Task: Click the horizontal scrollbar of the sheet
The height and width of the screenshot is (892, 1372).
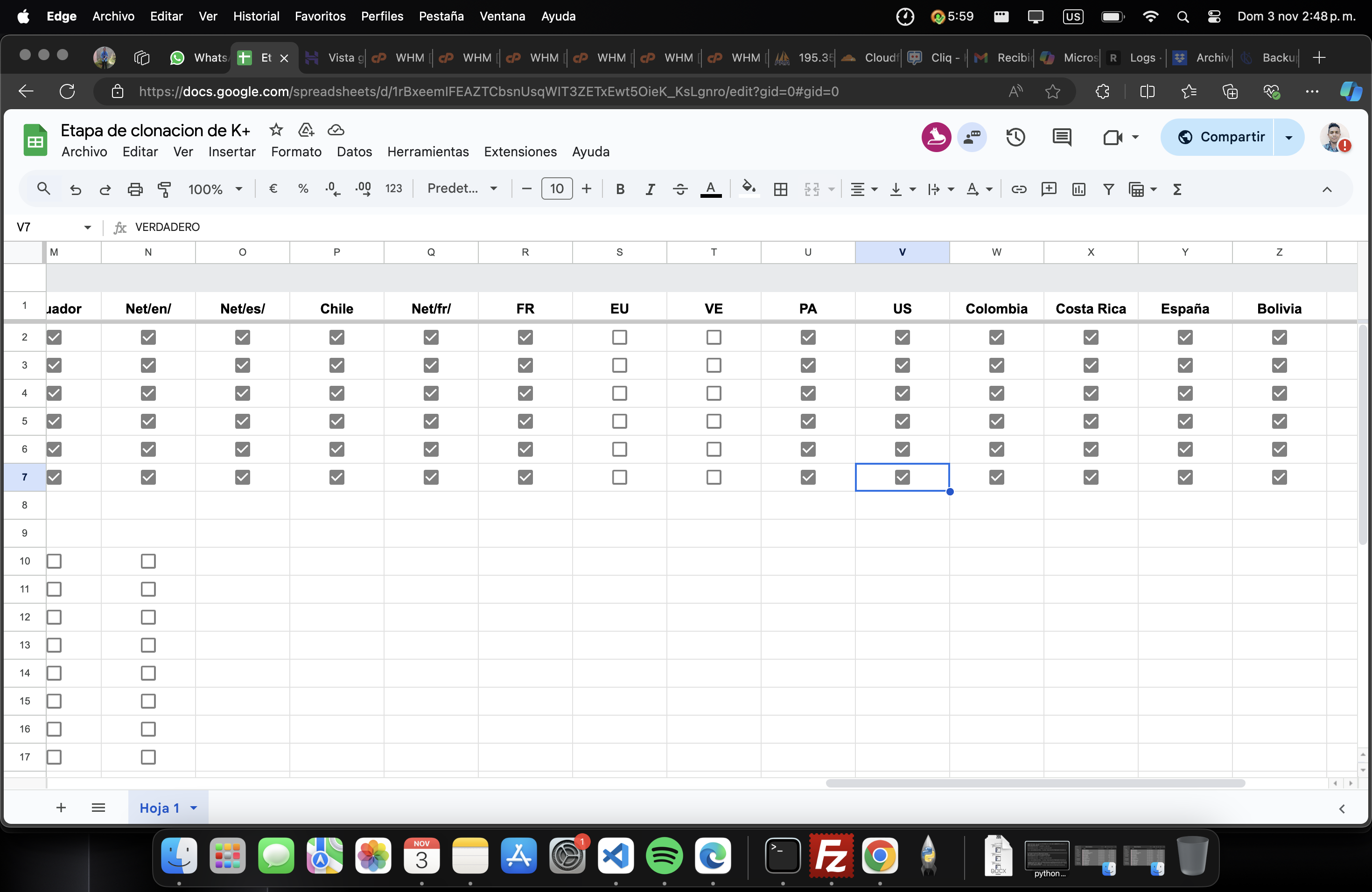Action: [x=1035, y=783]
